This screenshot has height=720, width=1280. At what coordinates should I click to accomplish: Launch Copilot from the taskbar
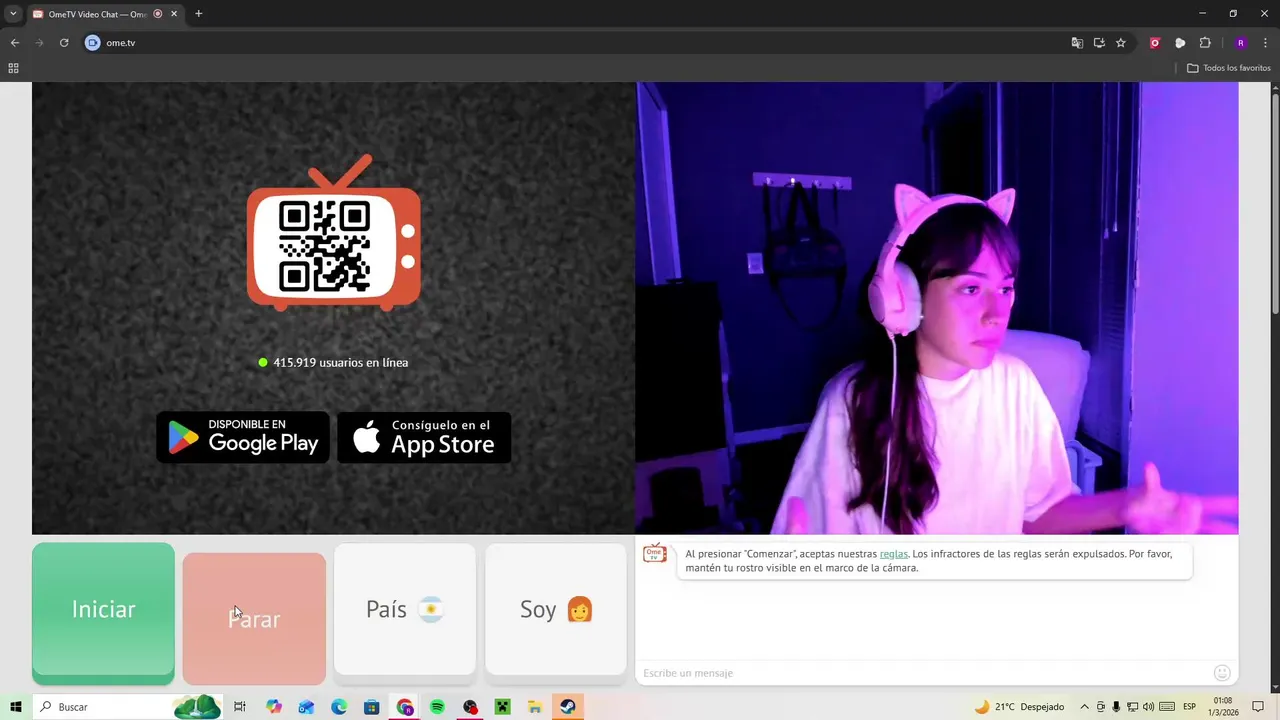coord(274,707)
